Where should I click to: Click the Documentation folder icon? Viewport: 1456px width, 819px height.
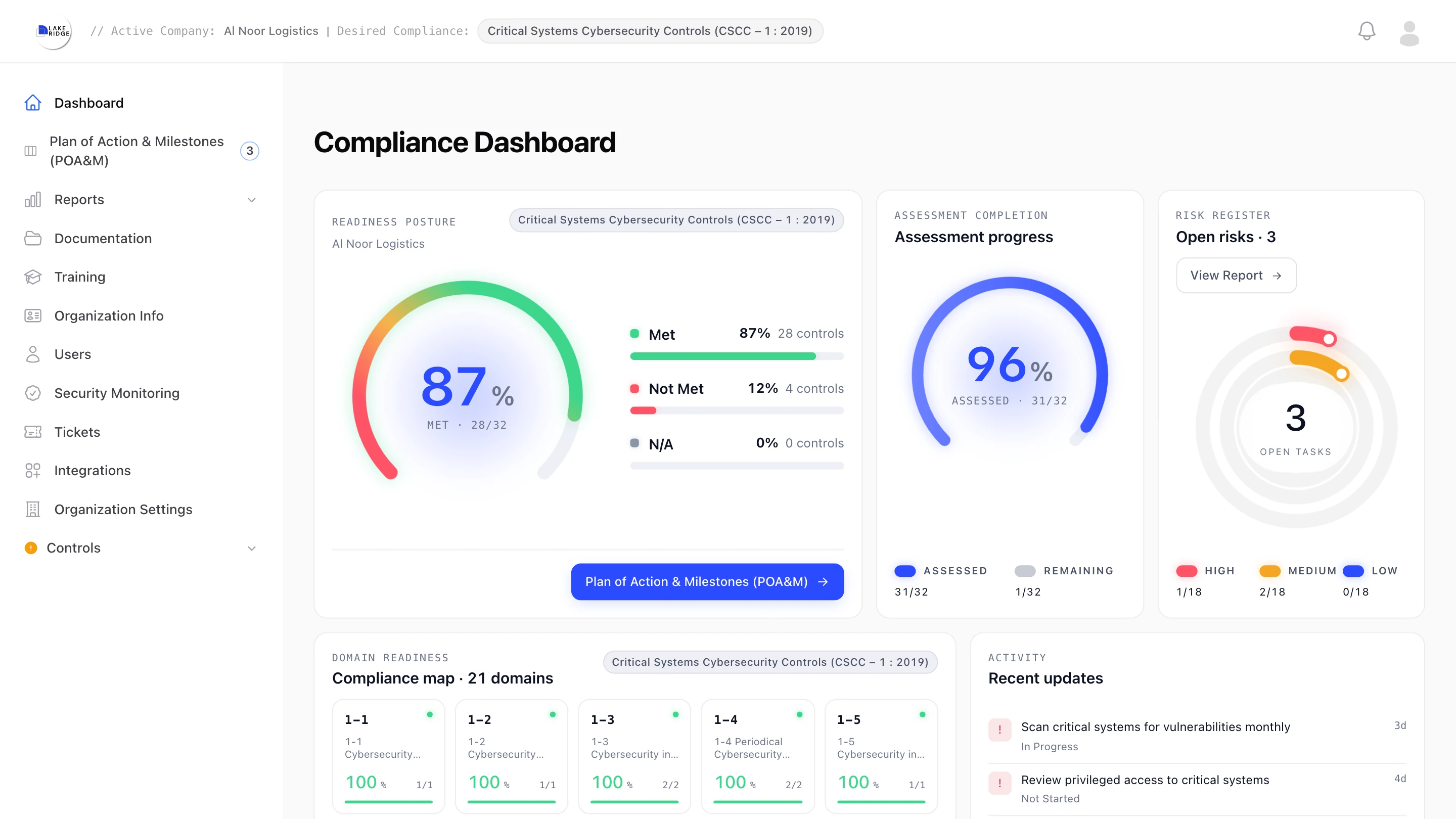pos(33,239)
